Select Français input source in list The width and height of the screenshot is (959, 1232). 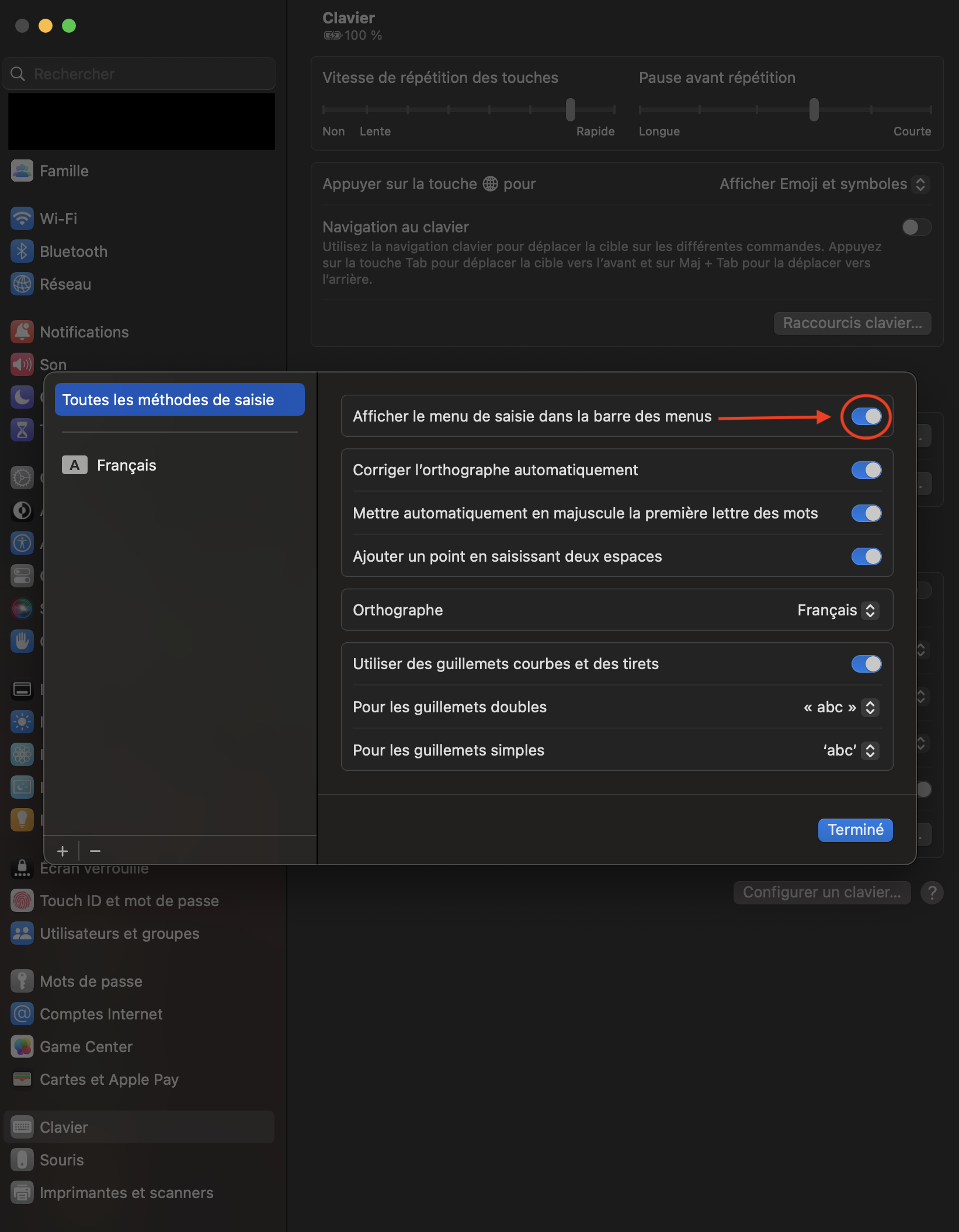(x=126, y=465)
